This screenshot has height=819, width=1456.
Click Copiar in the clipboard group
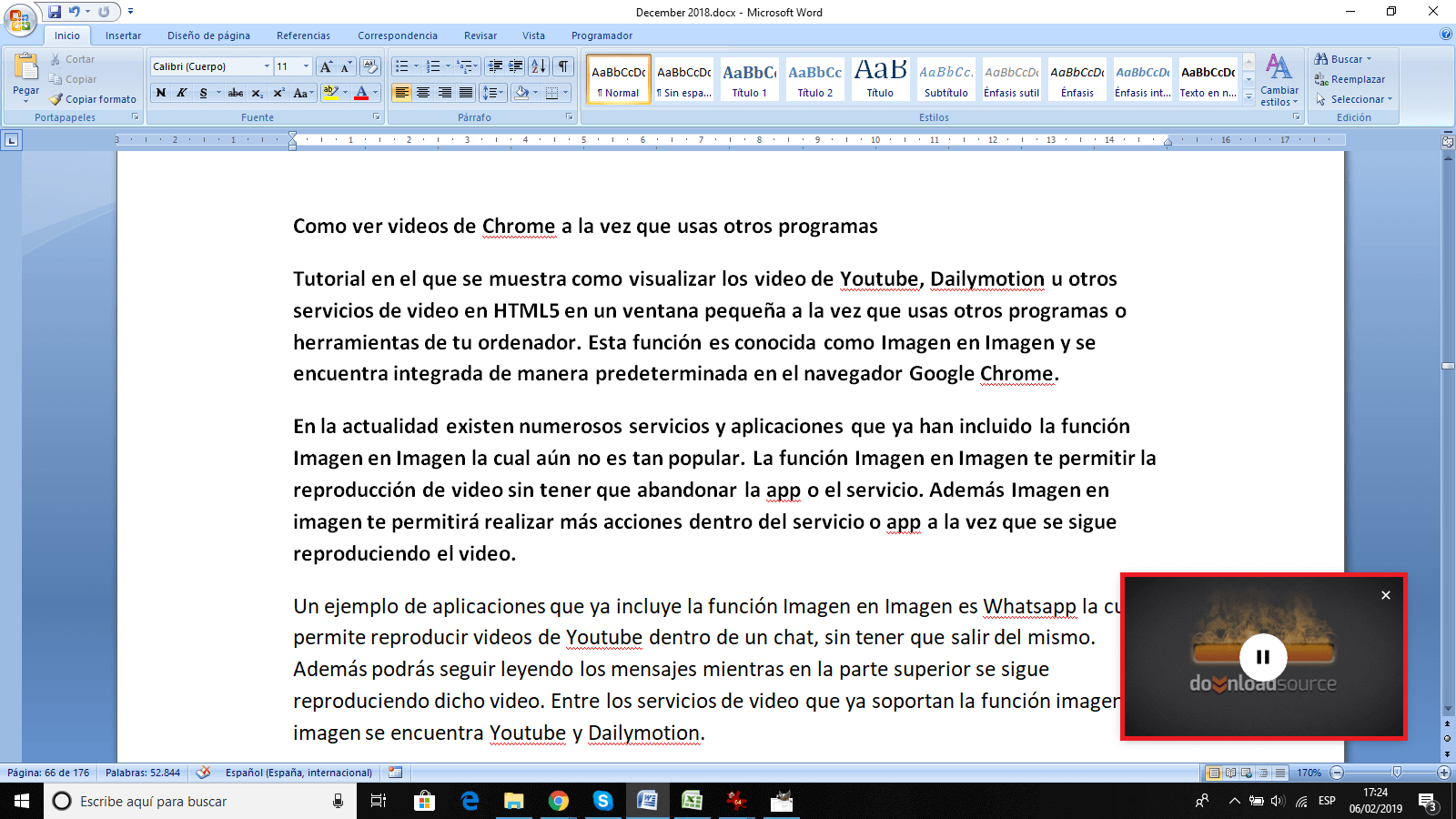73,79
